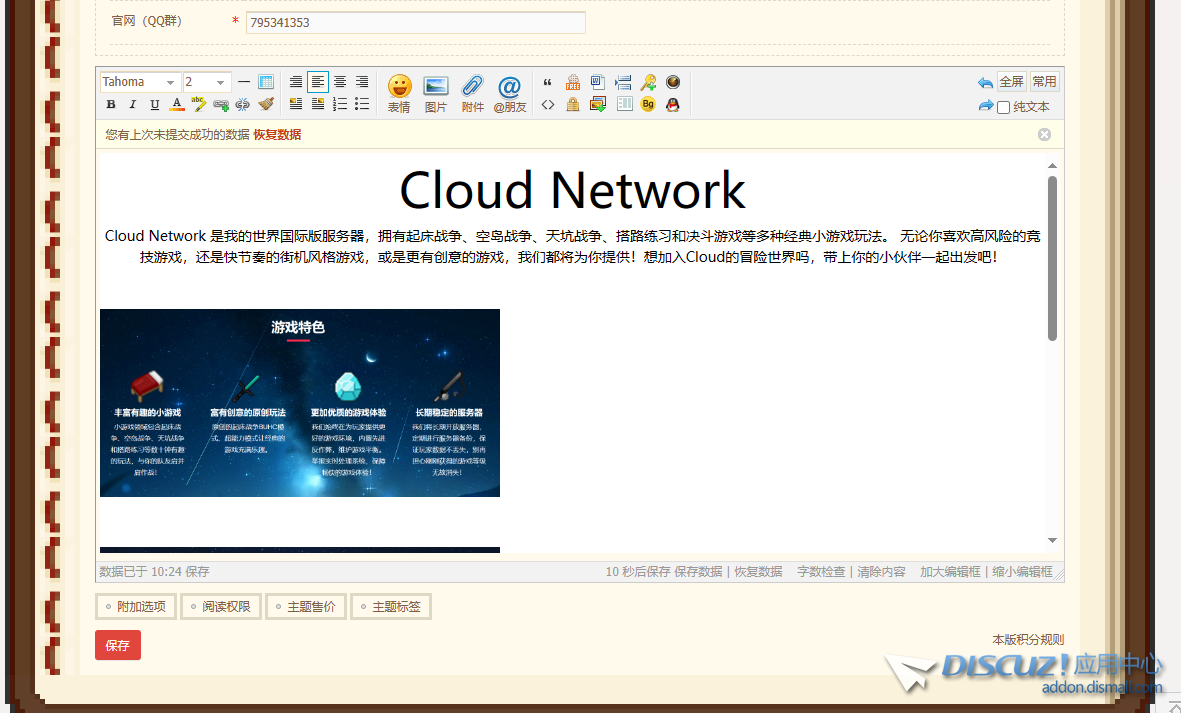Undo last edit with the blue arrow
The width and height of the screenshot is (1181, 713).
click(984, 81)
